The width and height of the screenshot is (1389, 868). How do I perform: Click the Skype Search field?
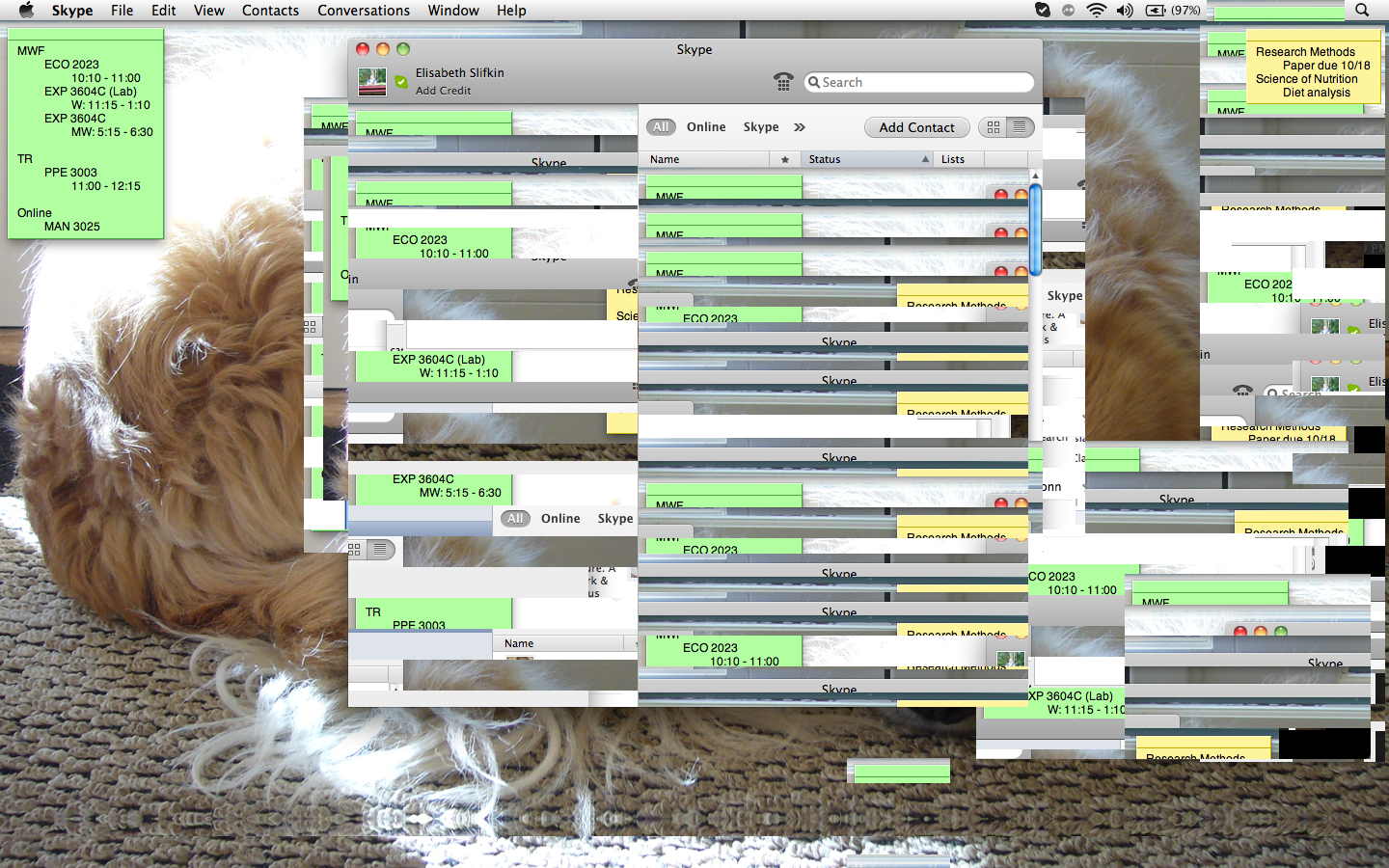pos(919,83)
